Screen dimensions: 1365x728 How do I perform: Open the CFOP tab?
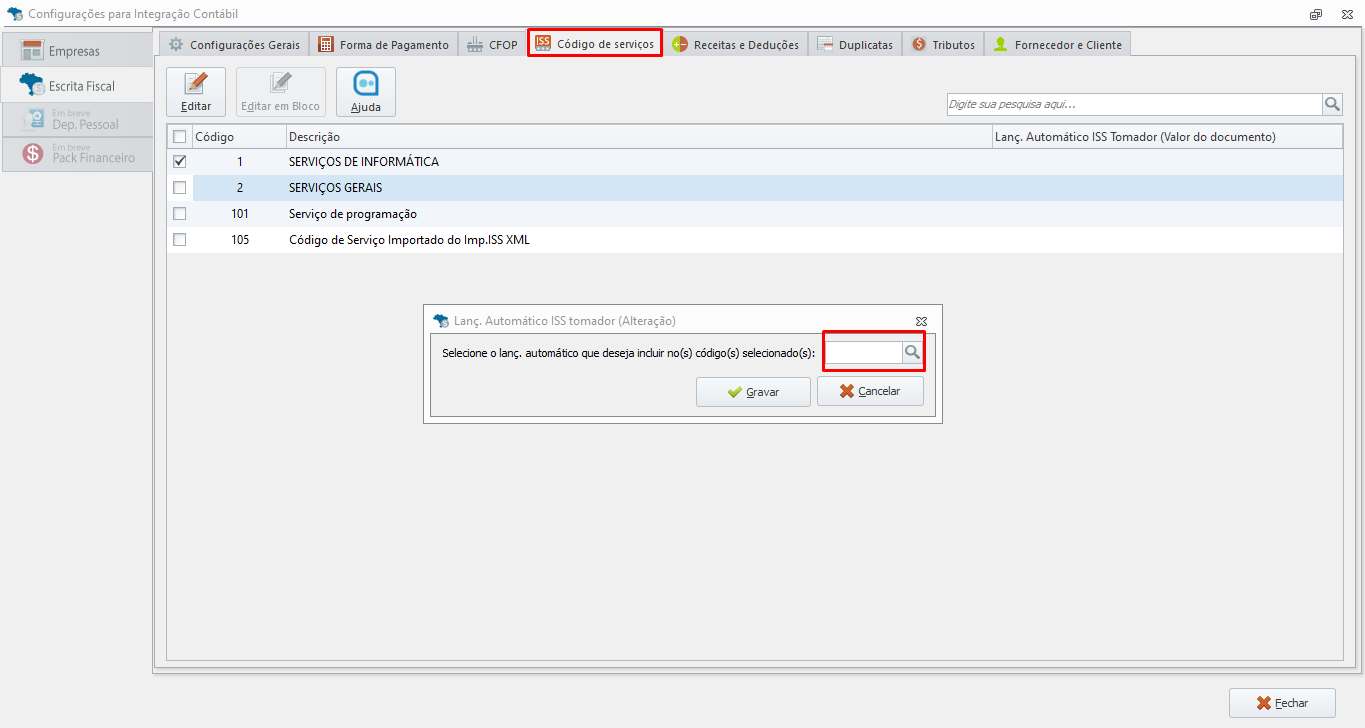(x=492, y=44)
